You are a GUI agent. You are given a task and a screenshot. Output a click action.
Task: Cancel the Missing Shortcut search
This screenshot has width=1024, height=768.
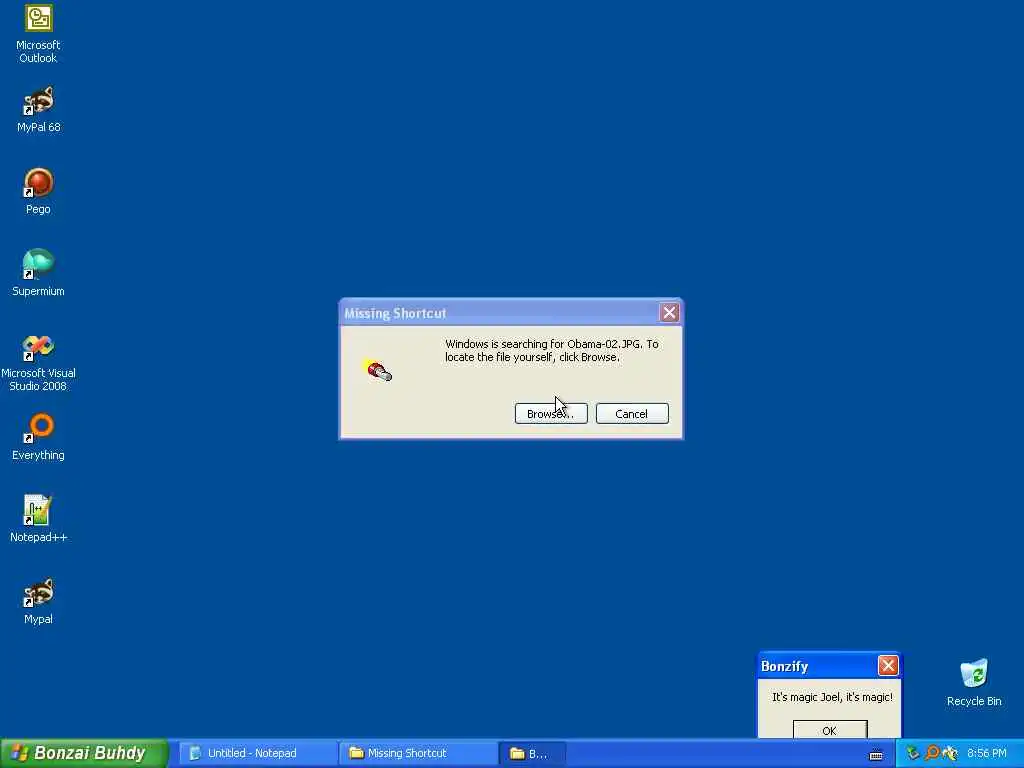632,413
